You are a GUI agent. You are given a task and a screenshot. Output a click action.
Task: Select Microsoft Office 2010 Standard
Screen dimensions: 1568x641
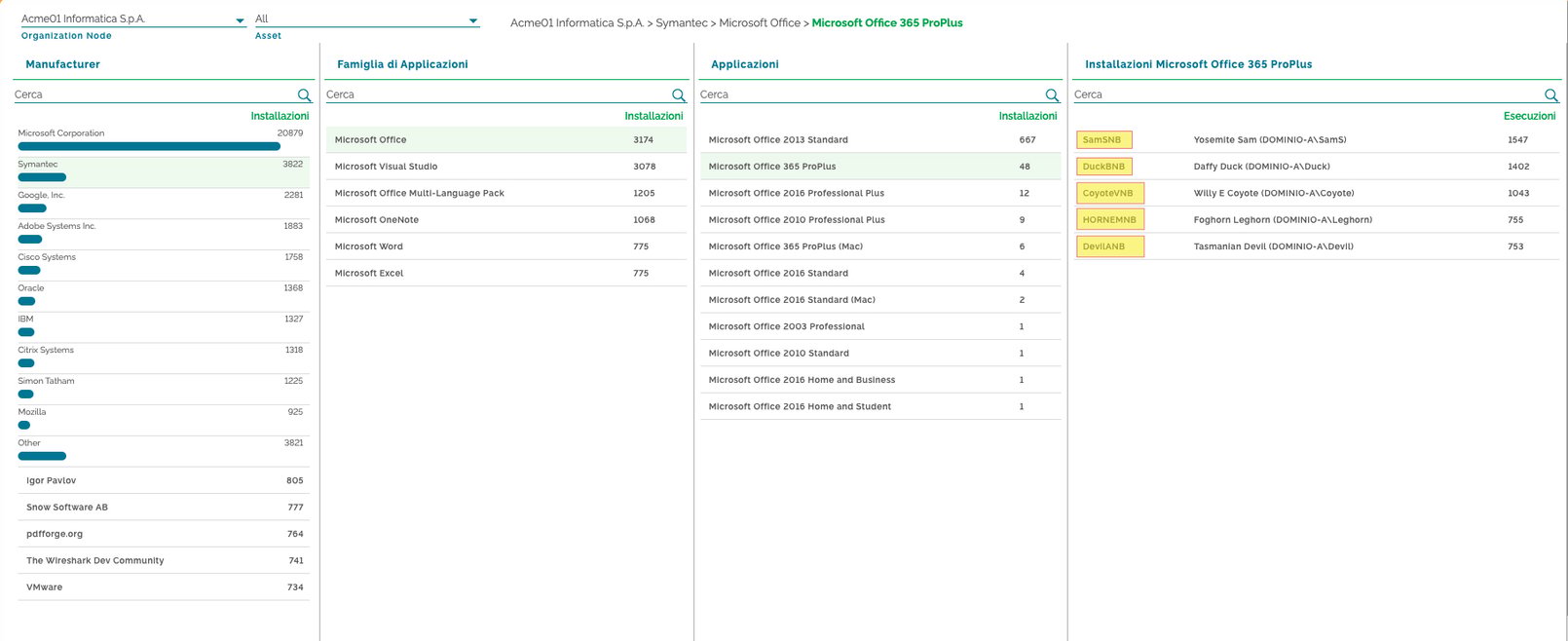coord(880,354)
